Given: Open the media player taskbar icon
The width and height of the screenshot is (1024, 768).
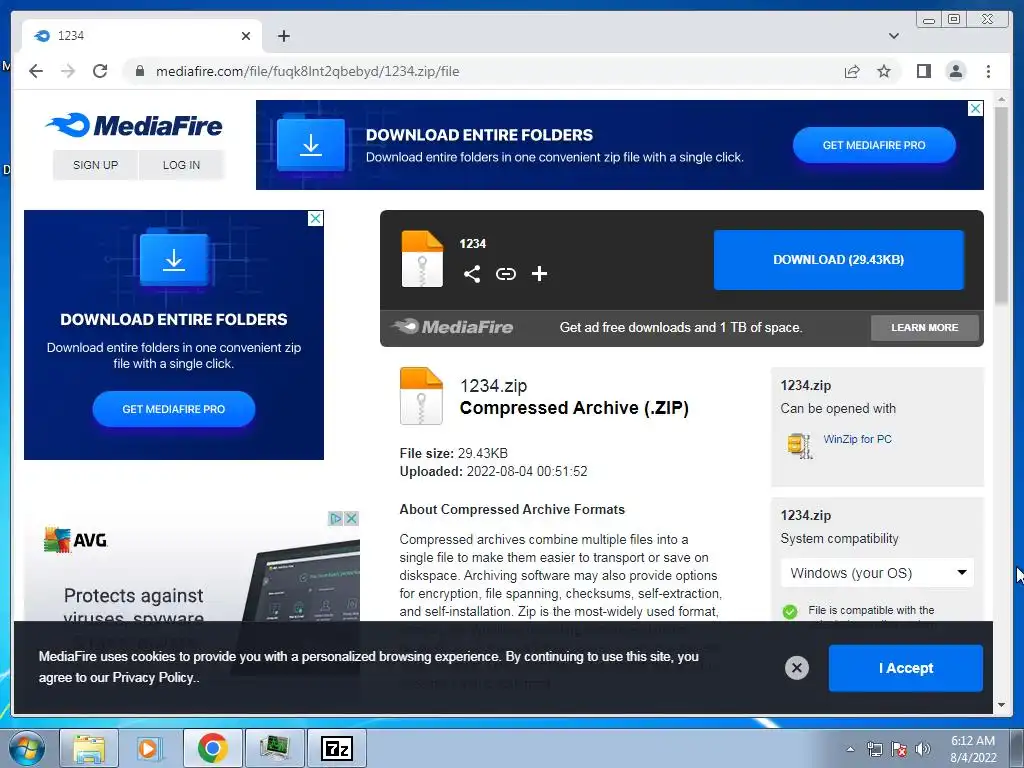Looking at the screenshot, I should (x=150, y=748).
